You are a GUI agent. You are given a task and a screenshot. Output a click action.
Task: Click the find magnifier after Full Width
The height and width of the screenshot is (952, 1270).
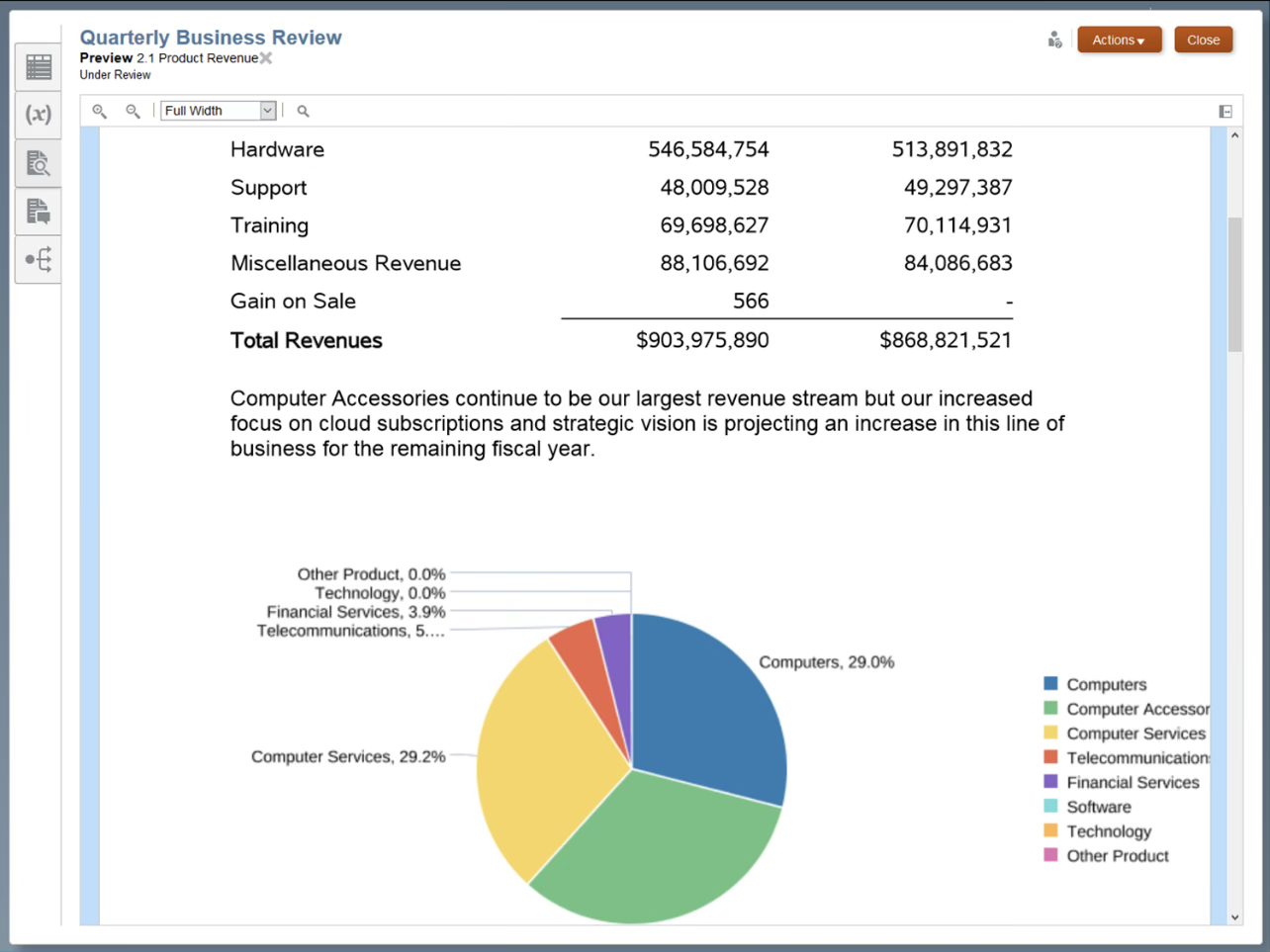click(x=304, y=111)
